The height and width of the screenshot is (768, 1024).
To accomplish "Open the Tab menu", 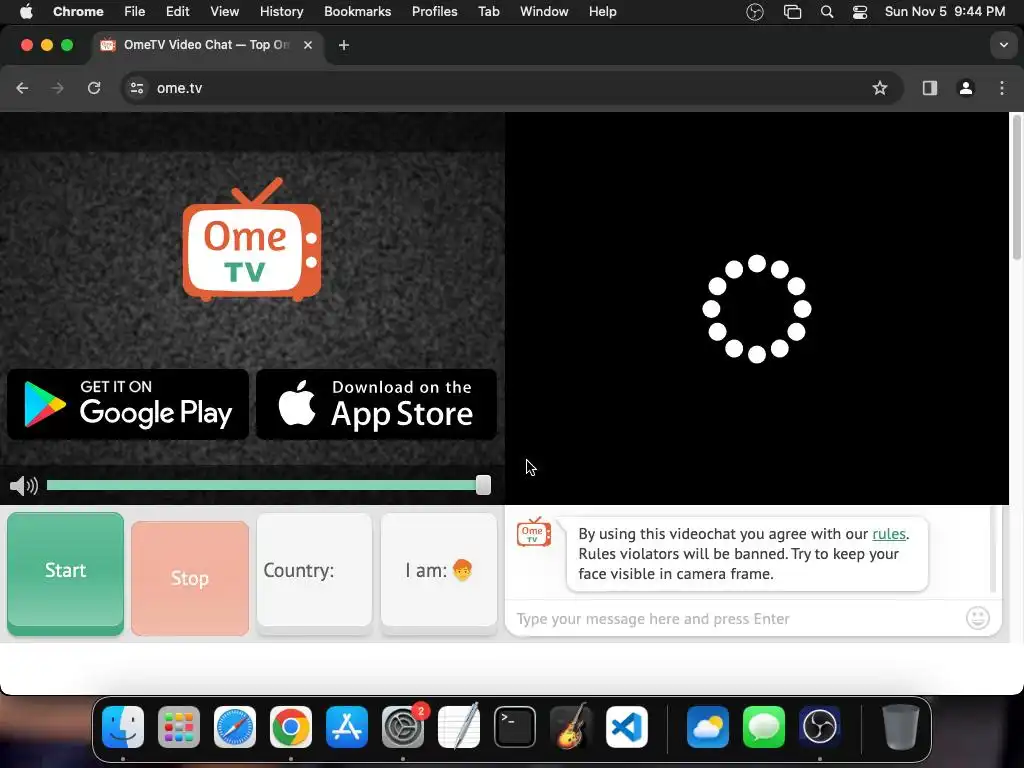I will point(488,12).
